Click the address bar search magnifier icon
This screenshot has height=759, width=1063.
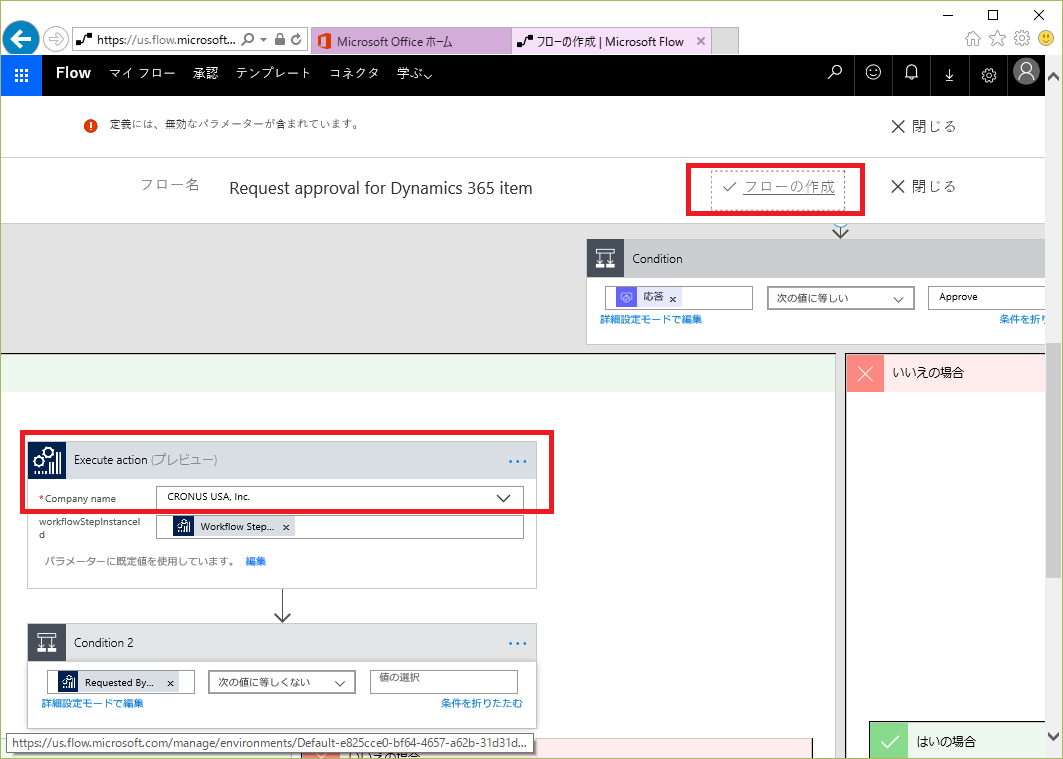(248, 39)
